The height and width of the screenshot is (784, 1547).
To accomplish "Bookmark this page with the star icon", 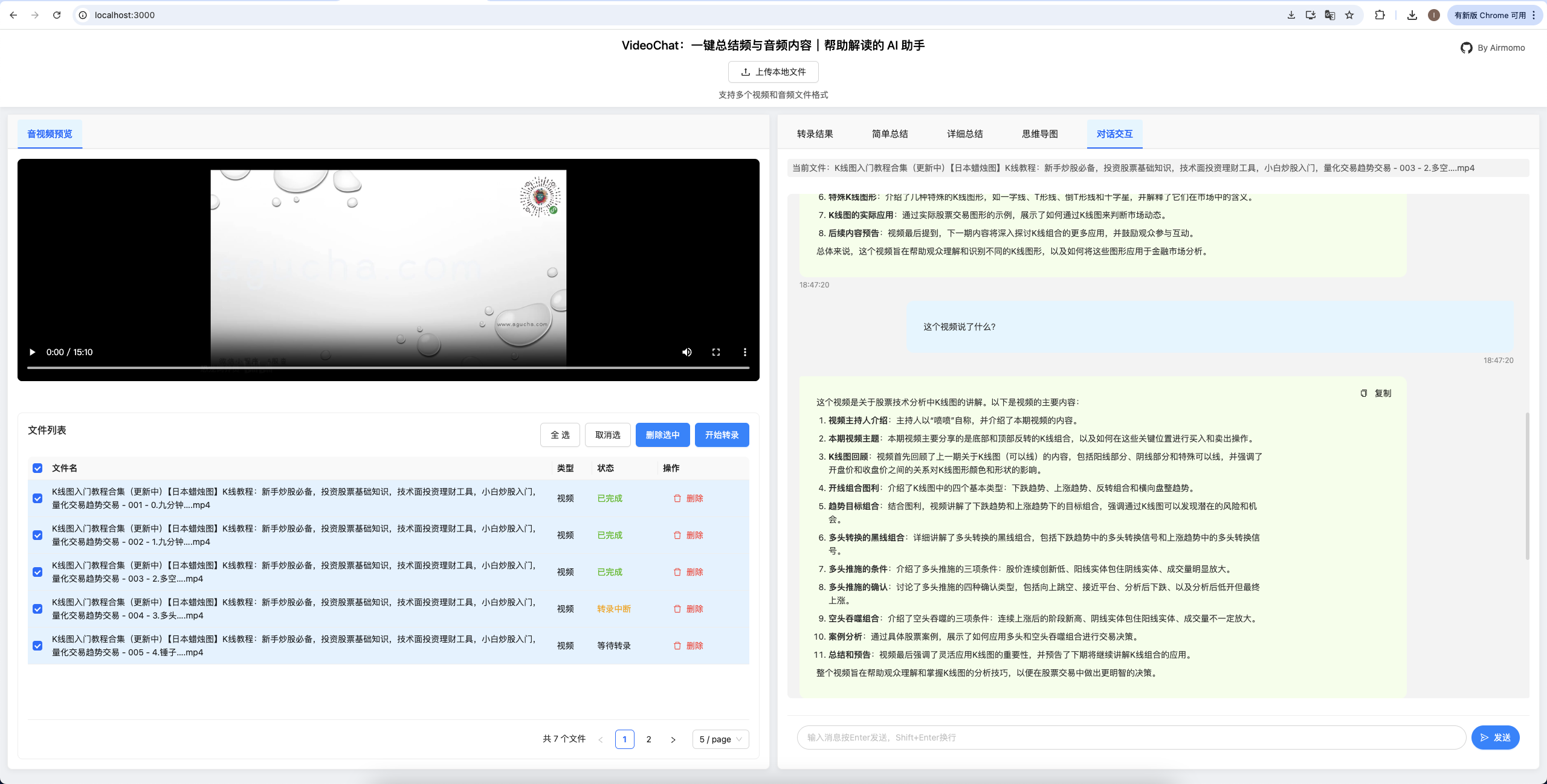I will (x=1349, y=15).
